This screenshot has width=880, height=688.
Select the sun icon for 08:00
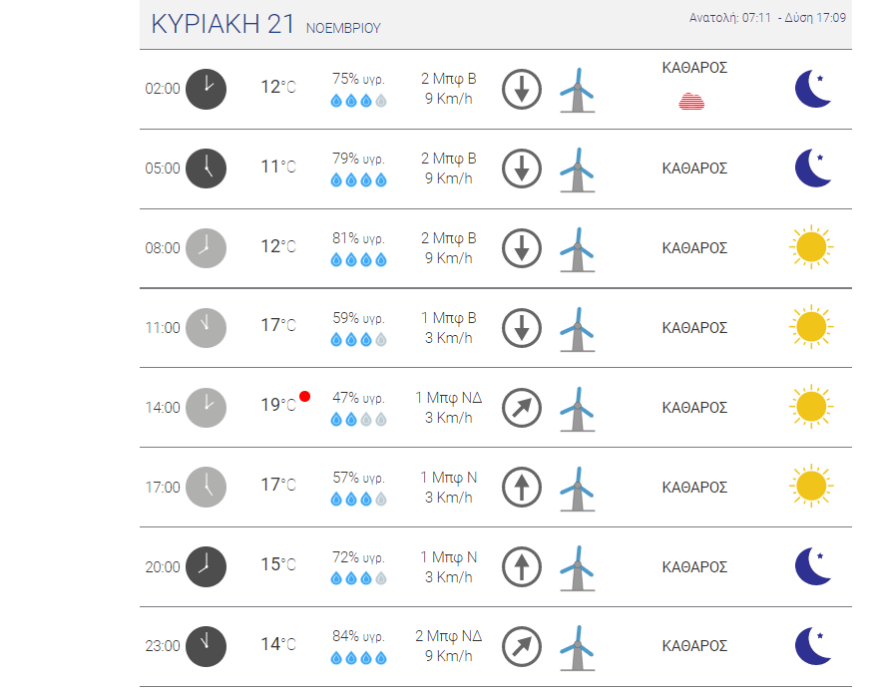811,247
